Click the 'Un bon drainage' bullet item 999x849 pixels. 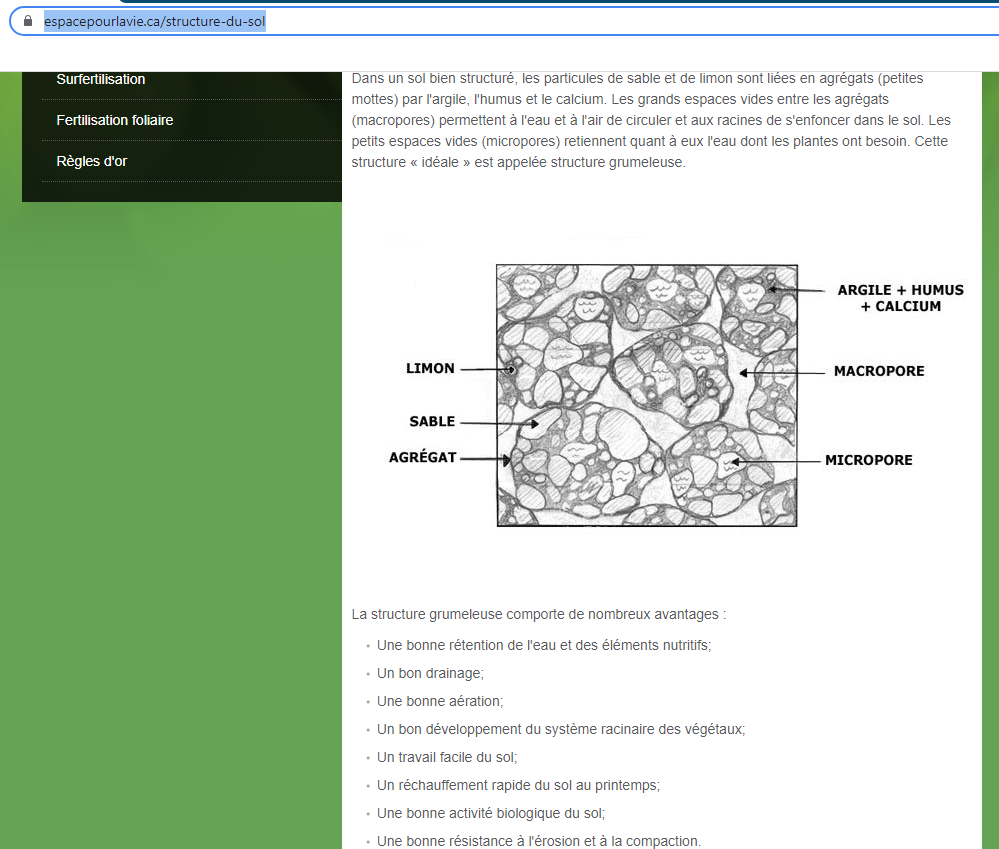[430, 674]
